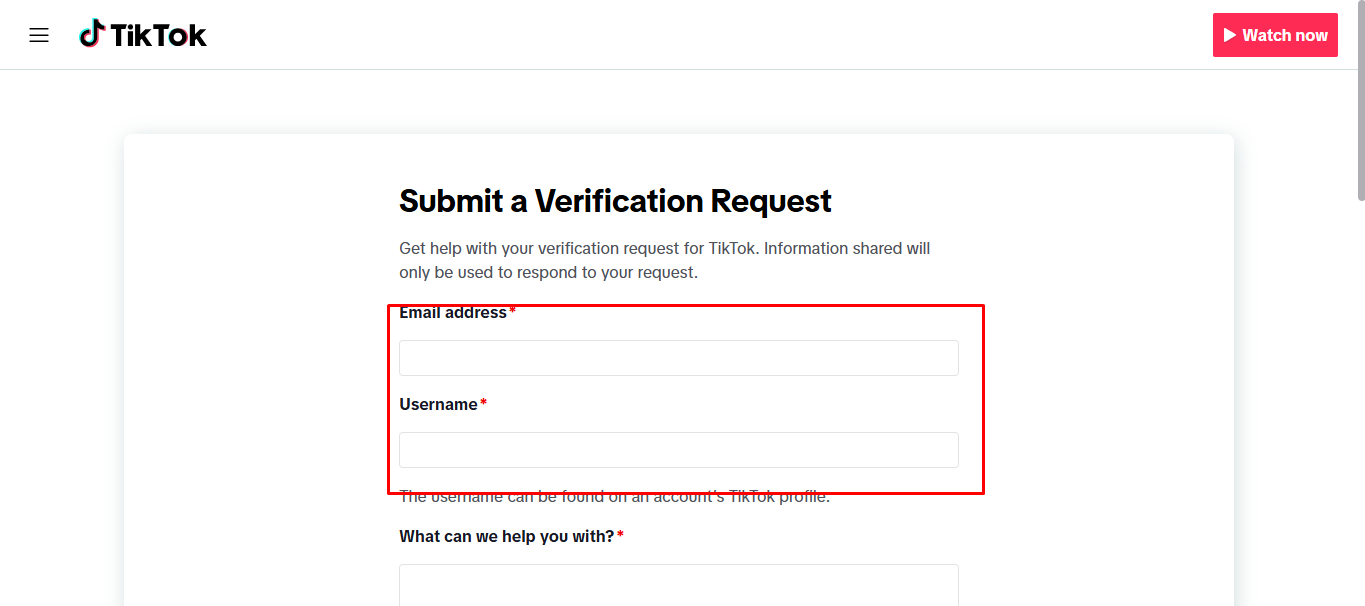Screen dimensions: 1365x606
Task: Select the TikTok wordmark to go home
Action: click(x=158, y=34)
